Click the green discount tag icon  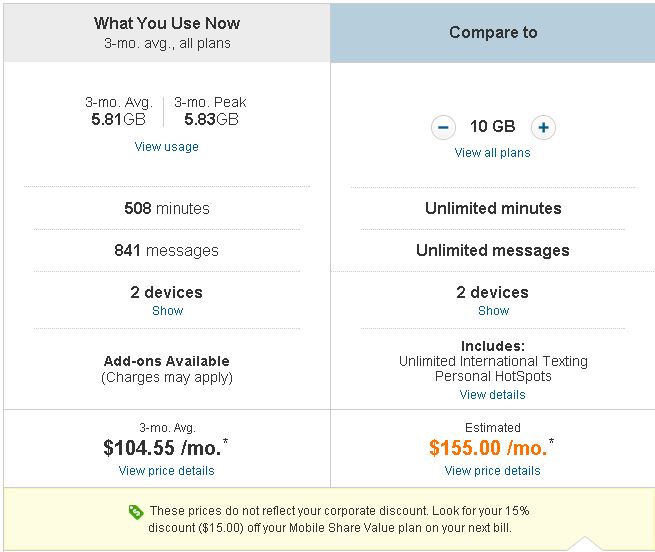point(136,511)
